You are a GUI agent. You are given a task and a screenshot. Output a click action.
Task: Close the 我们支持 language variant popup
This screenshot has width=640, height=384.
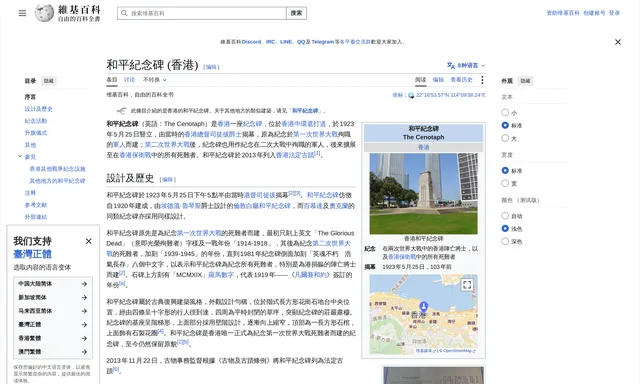pos(89,241)
